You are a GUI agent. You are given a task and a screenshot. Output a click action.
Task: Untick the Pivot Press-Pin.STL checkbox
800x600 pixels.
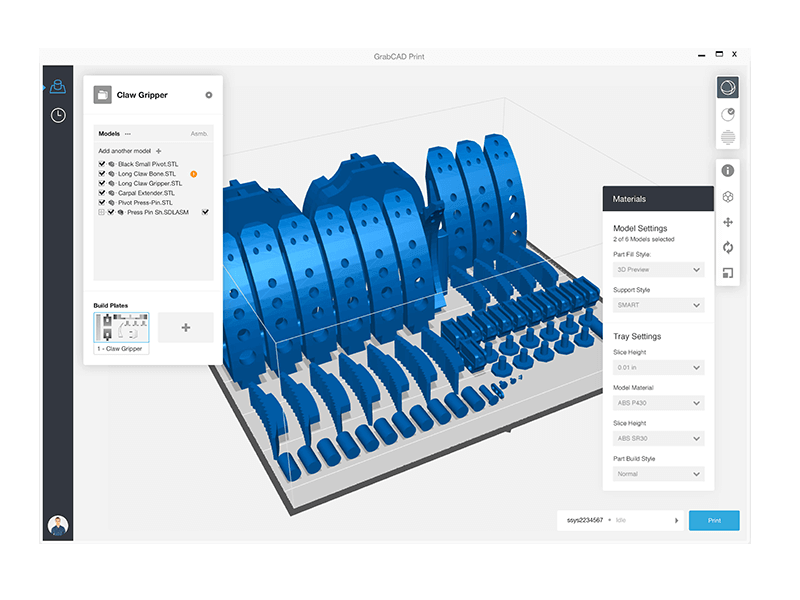[102, 202]
